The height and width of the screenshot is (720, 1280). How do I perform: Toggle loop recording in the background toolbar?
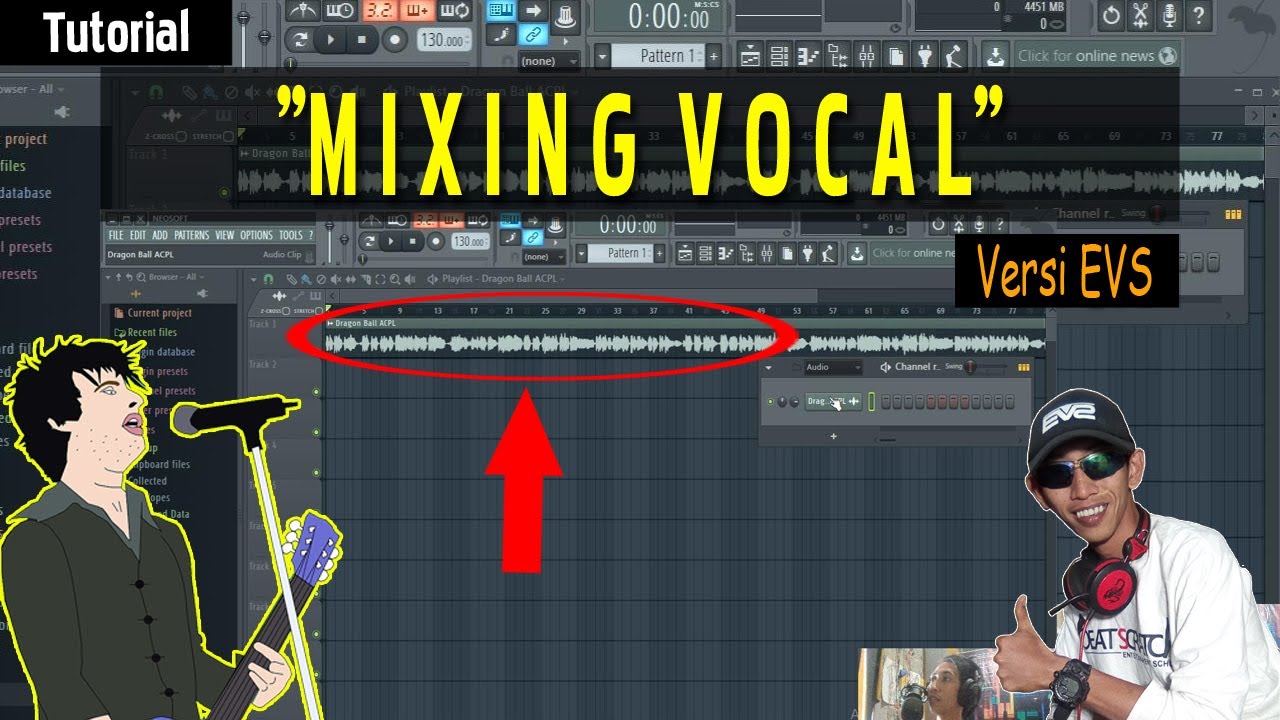[455, 11]
